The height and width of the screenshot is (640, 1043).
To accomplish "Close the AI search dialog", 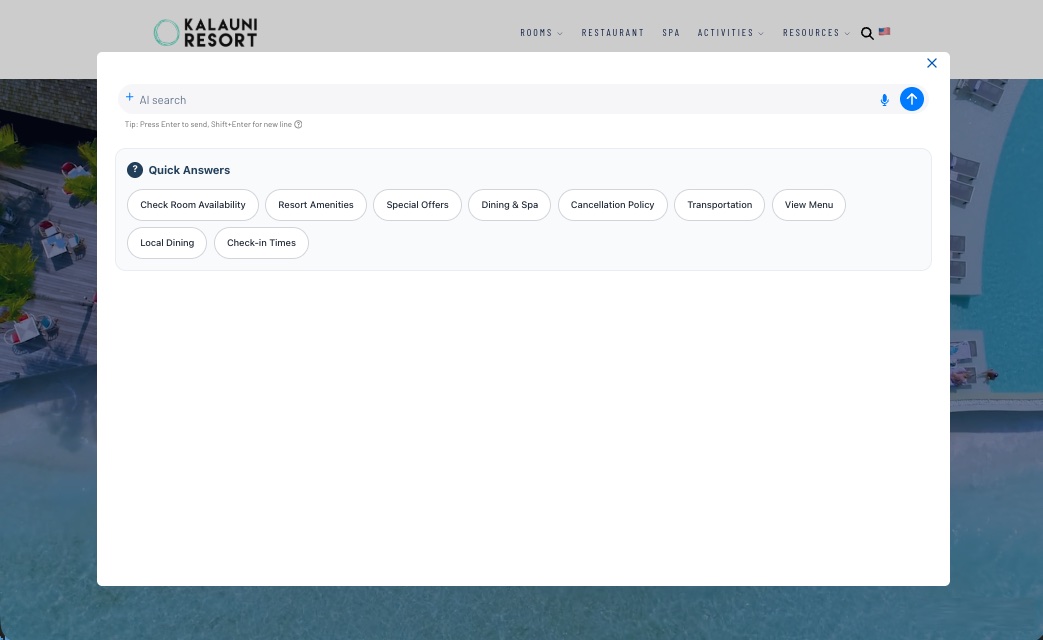I will (x=931, y=63).
